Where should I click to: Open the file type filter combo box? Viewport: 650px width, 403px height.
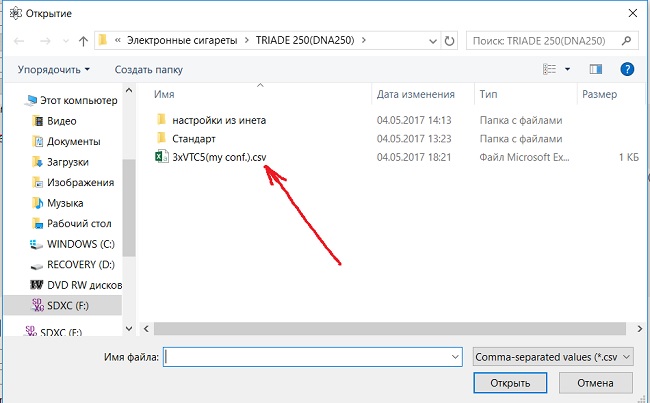click(553, 355)
